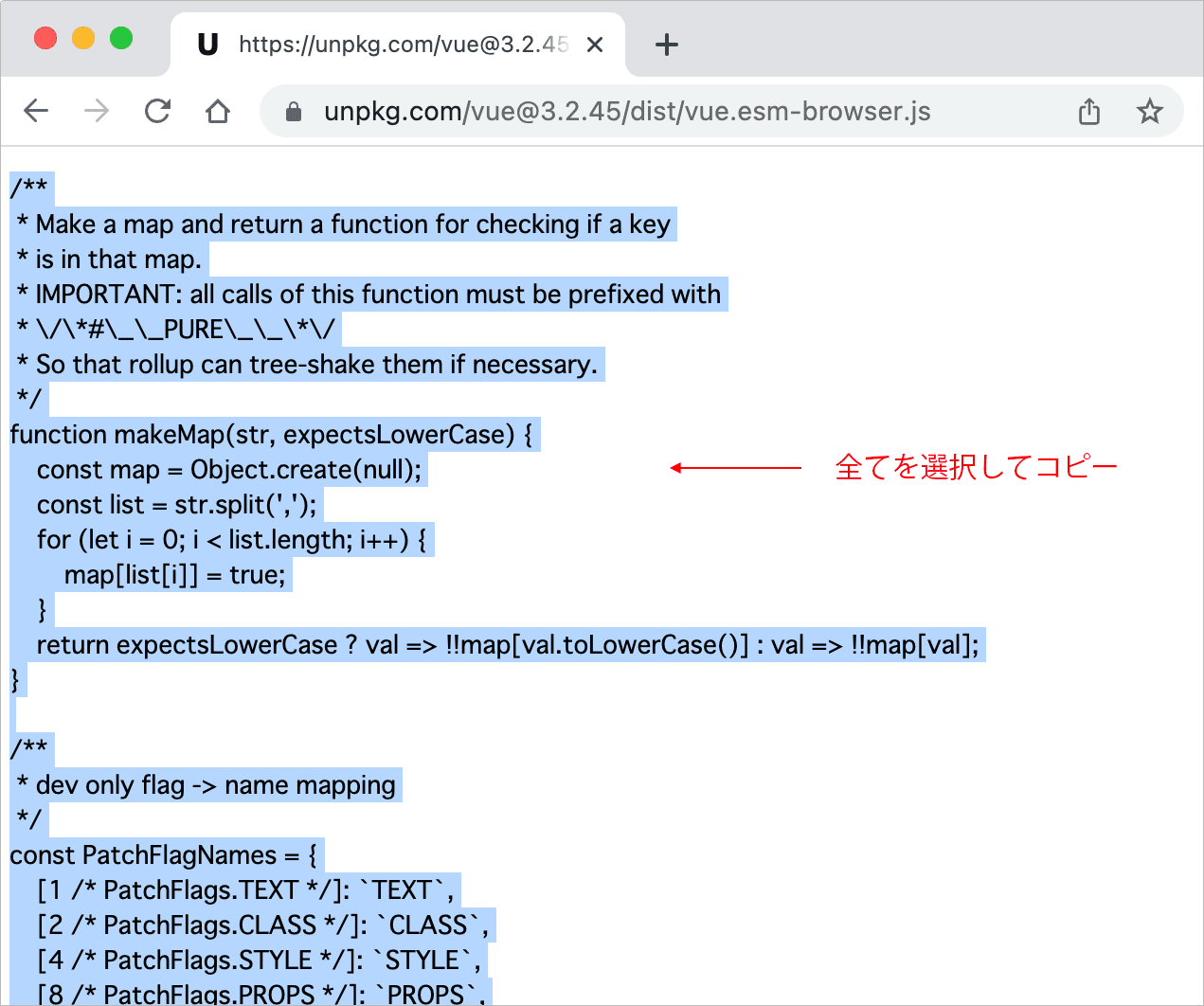Click the lock site info icon
The width and height of the screenshot is (1204, 1006).
tap(294, 112)
